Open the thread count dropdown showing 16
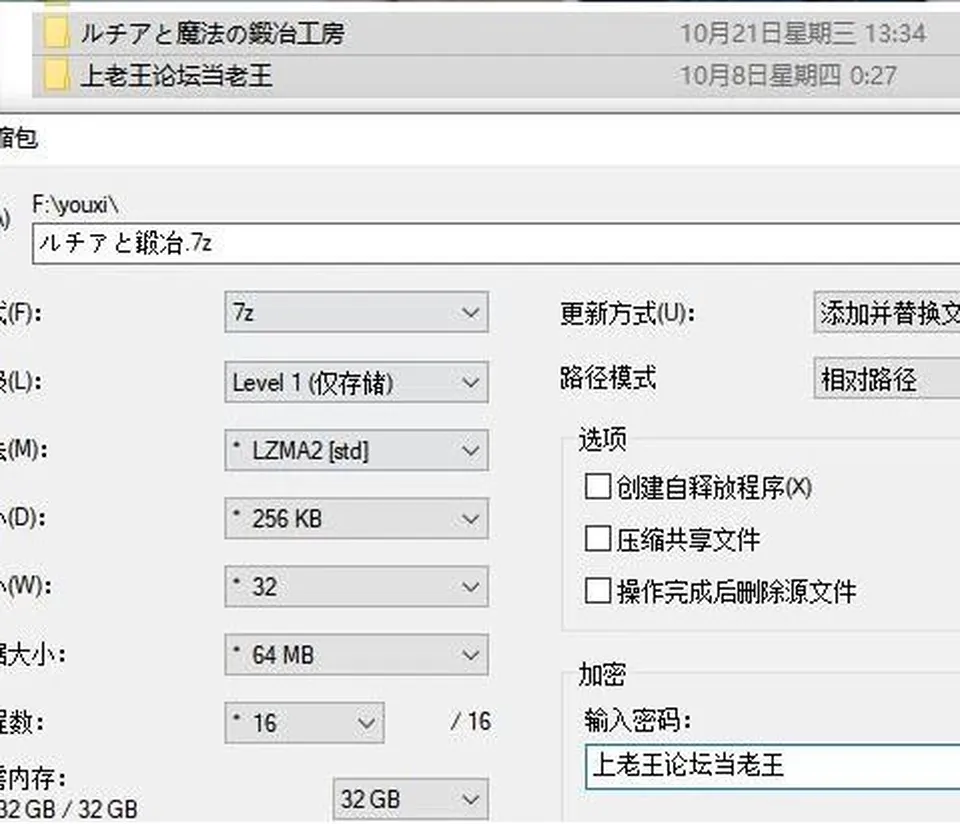Image resolution: width=960 pixels, height=824 pixels. [x=304, y=723]
